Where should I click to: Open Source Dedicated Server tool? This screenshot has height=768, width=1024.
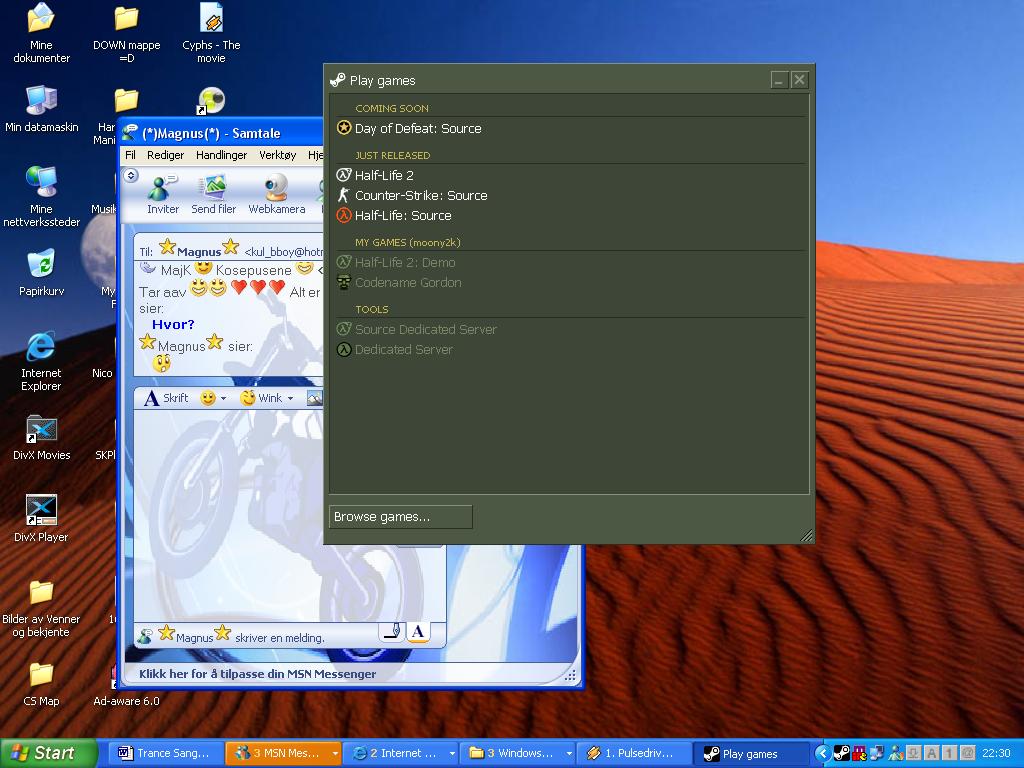425,329
